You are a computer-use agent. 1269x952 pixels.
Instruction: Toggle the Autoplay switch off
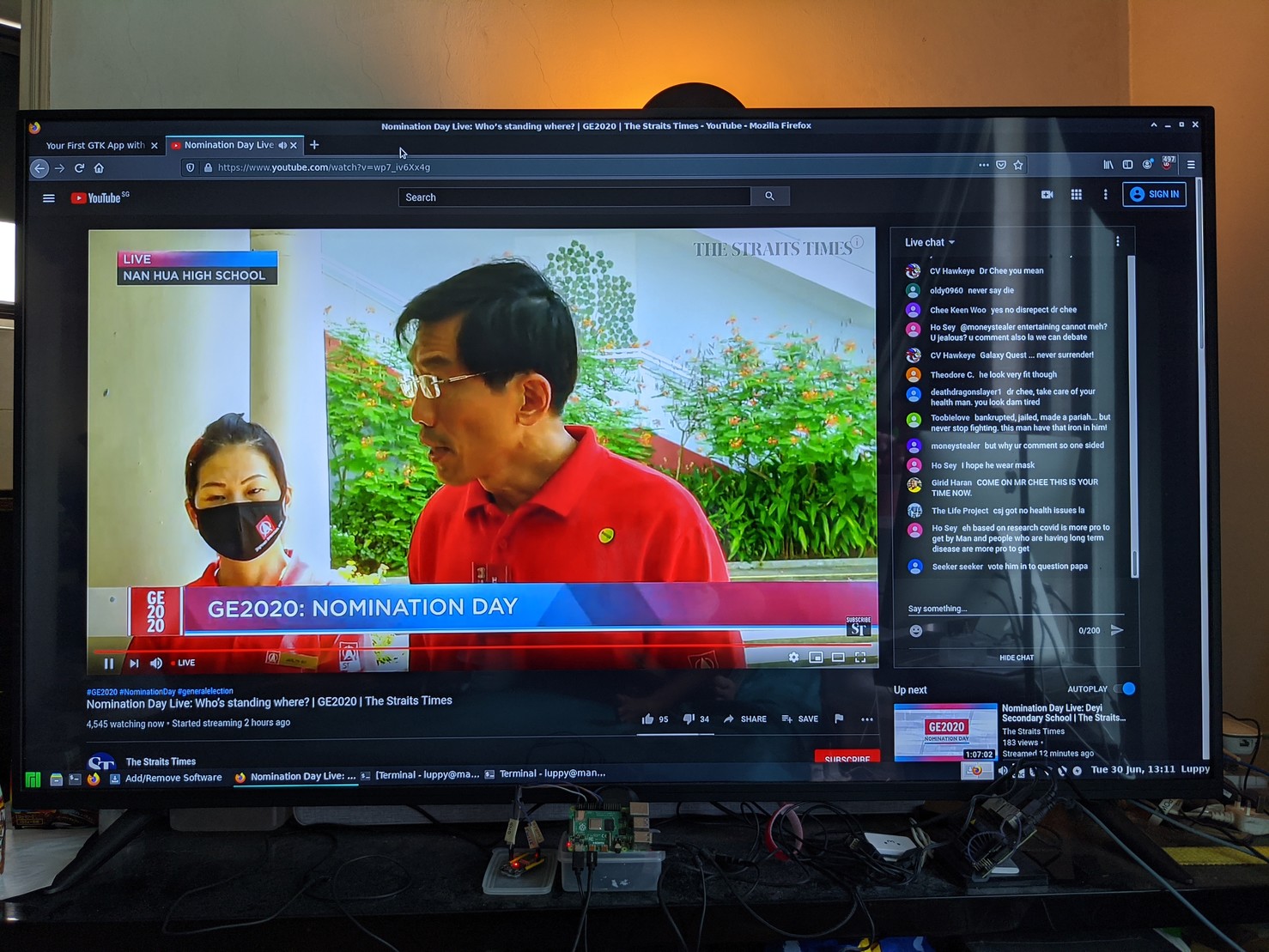tap(1125, 688)
